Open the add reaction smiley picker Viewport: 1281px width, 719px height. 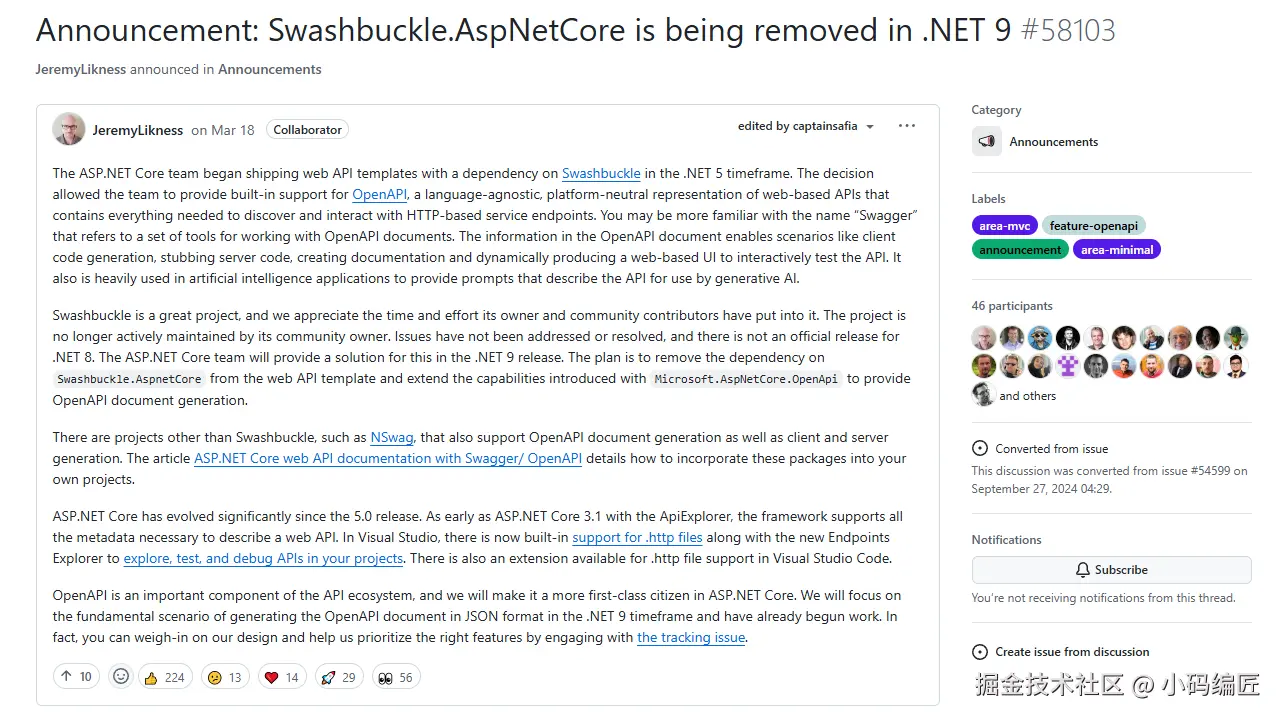pos(121,677)
